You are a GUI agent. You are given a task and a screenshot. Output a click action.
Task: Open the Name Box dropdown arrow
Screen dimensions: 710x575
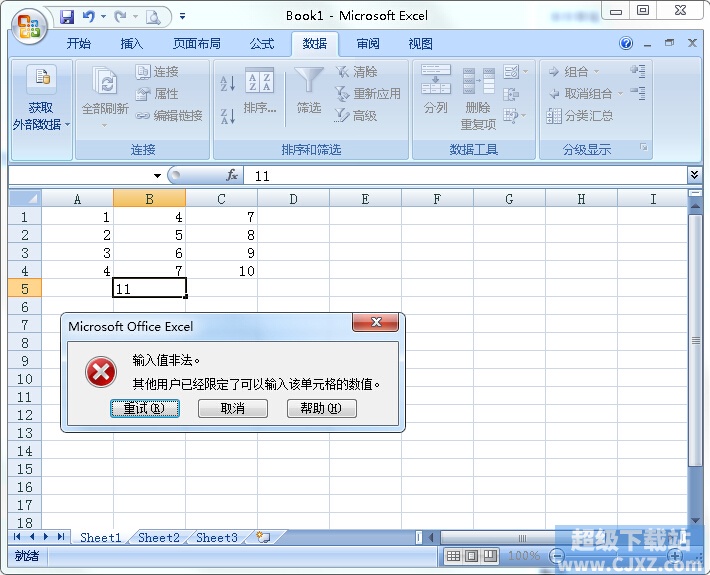pos(157,176)
